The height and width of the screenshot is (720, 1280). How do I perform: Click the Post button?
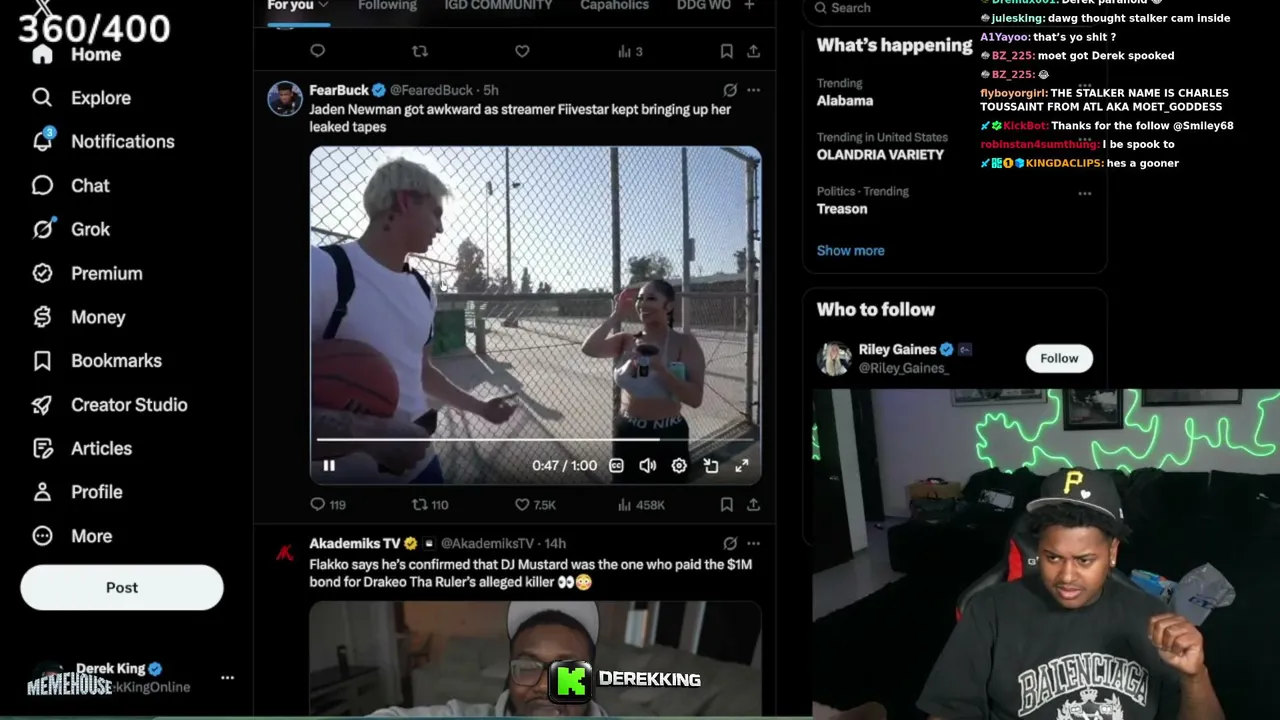click(122, 587)
